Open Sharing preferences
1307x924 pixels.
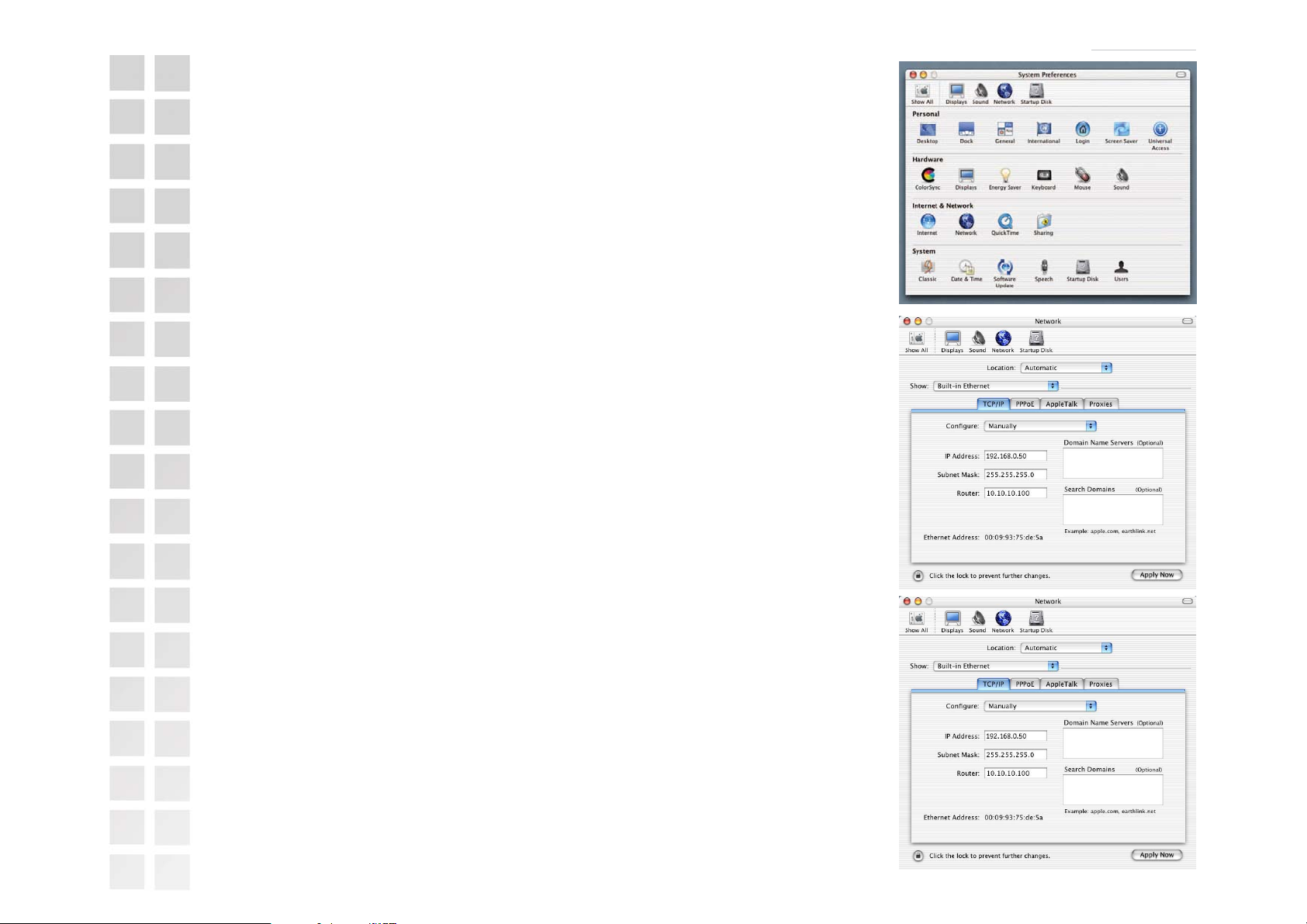click(x=1044, y=225)
